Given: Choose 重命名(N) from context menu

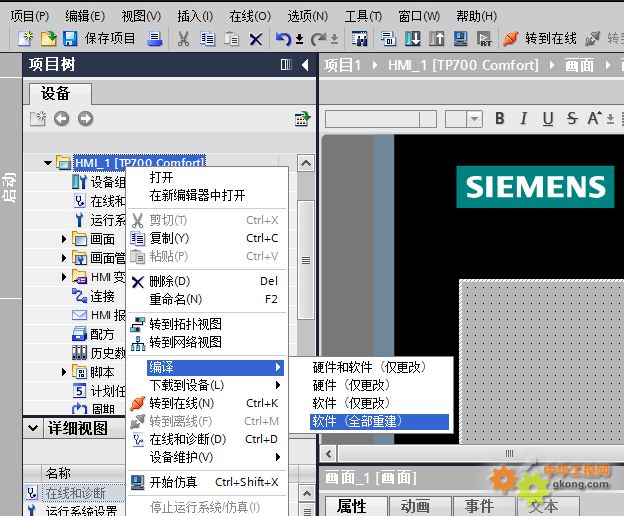Looking at the screenshot, I should (207, 299).
